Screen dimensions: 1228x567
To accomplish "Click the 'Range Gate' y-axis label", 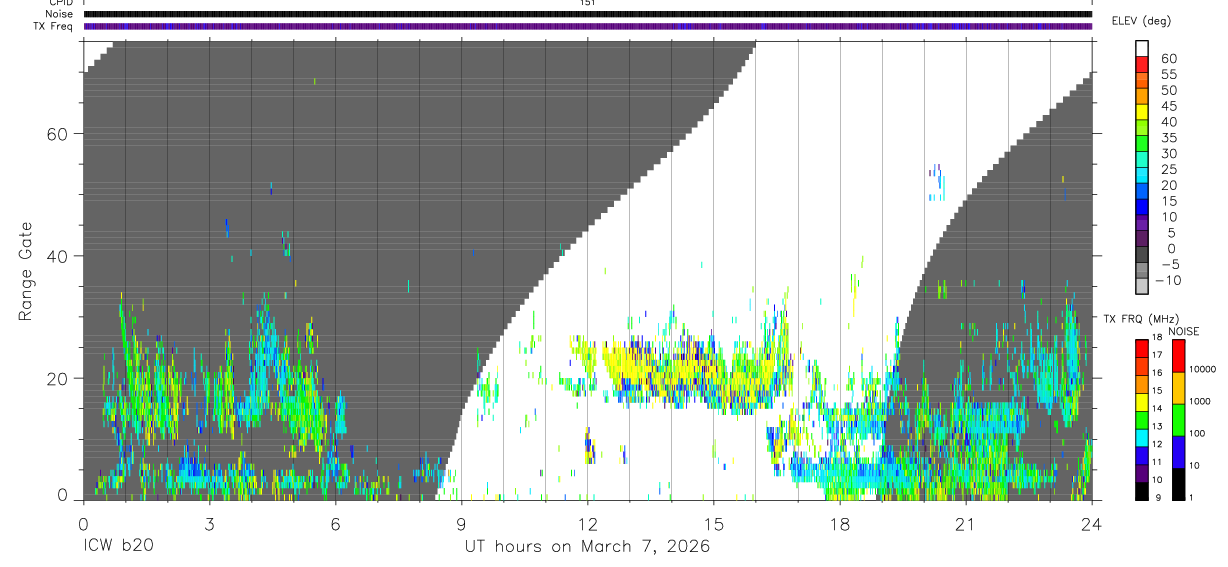I will pos(26,272).
